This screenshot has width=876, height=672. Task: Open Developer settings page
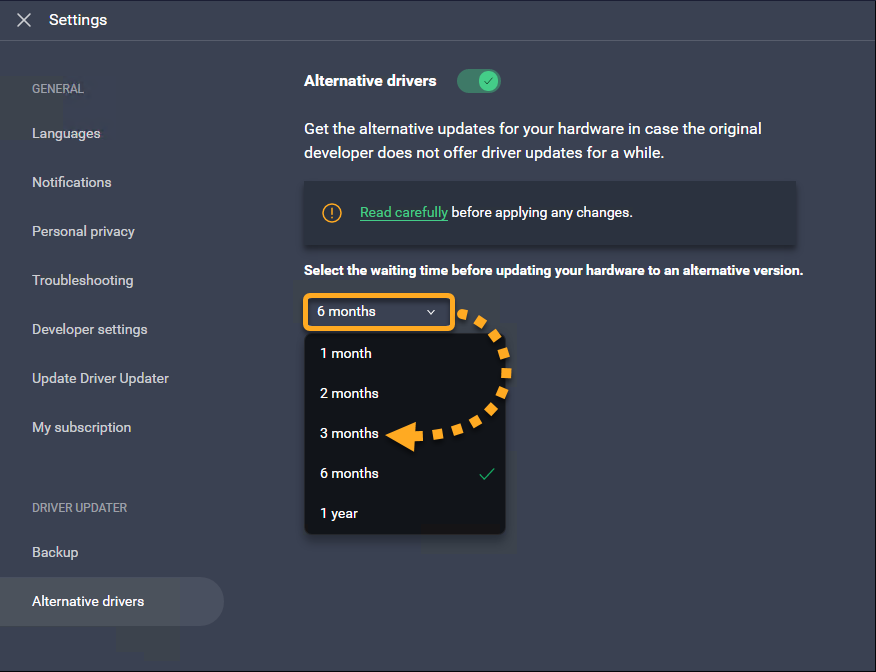89,329
